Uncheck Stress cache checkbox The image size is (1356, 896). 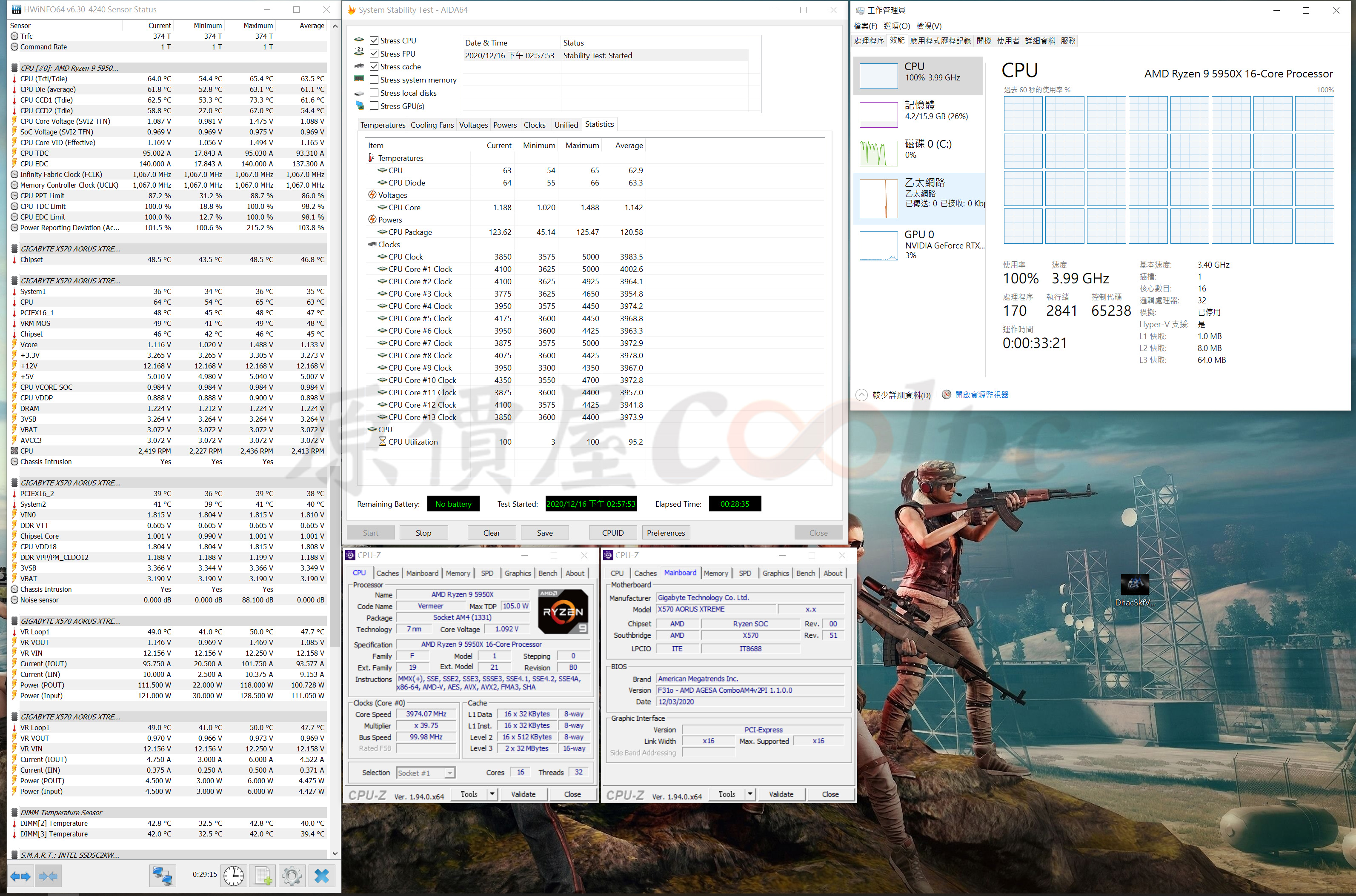coord(374,67)
